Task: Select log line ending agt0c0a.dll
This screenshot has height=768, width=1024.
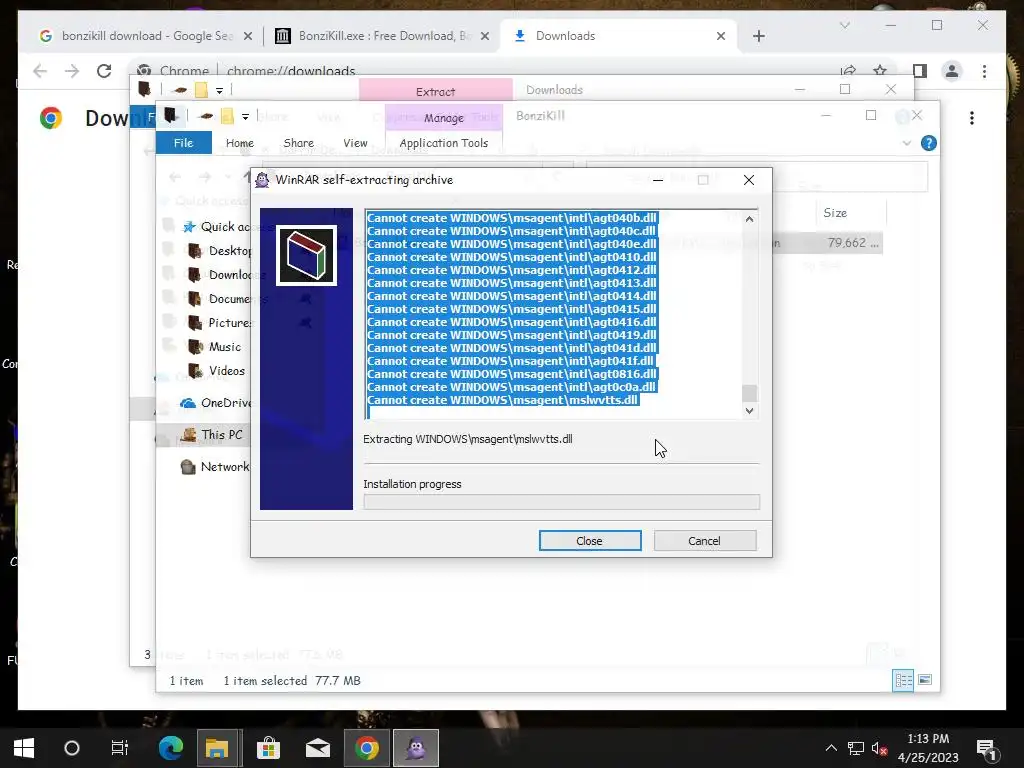Action: coord(511,387)
